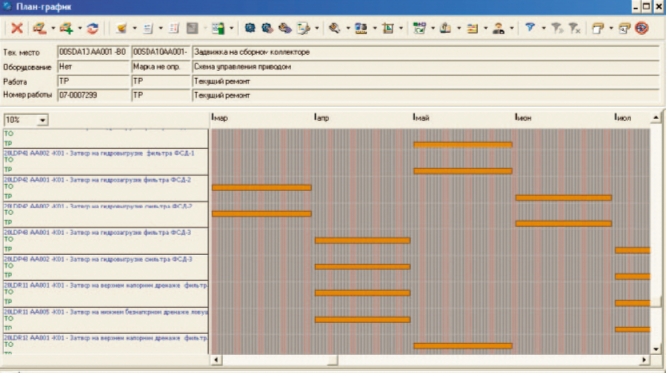Click the vertical scrollbar up arrow

[x=656, y=118]
